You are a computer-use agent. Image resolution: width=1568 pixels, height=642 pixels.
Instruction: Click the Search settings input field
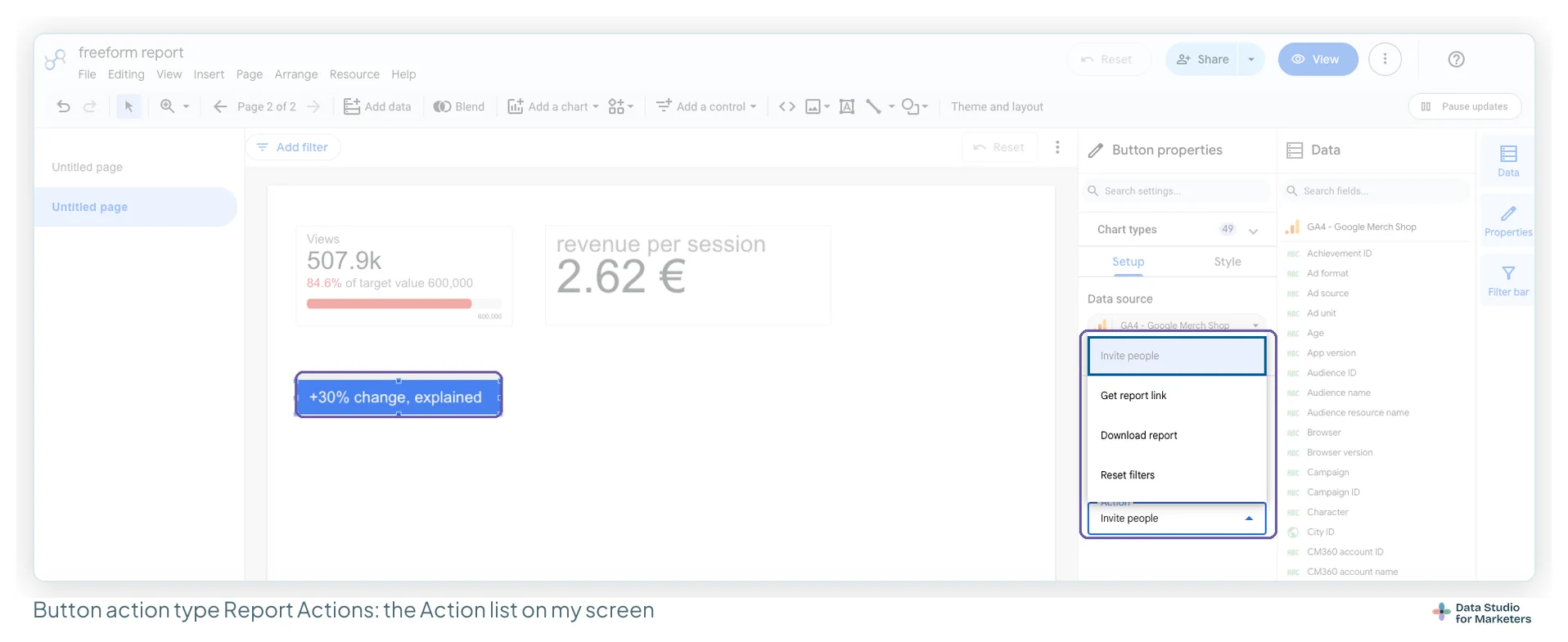pos(1177,191)
